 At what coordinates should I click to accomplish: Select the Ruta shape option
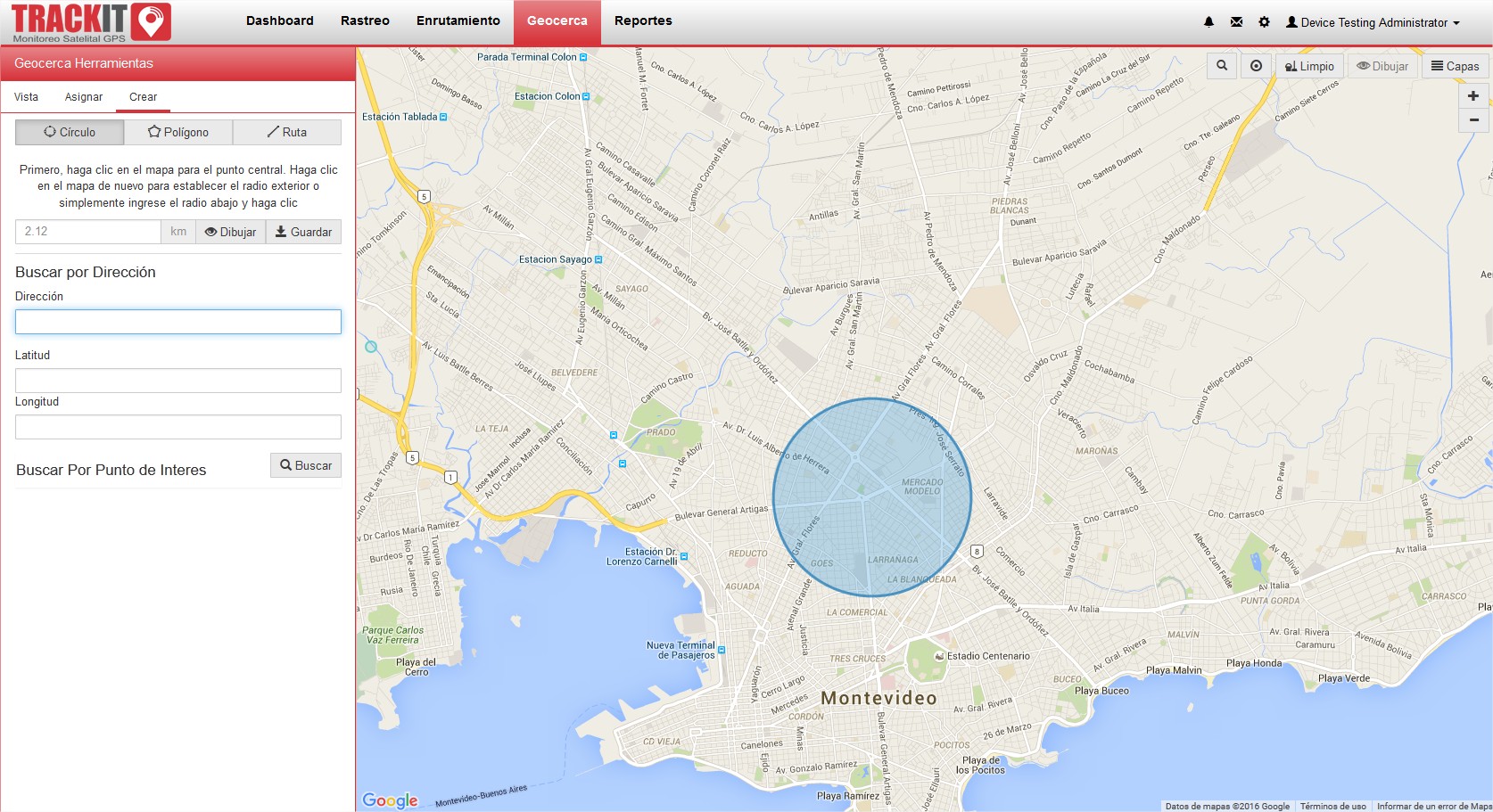[286, 132]
